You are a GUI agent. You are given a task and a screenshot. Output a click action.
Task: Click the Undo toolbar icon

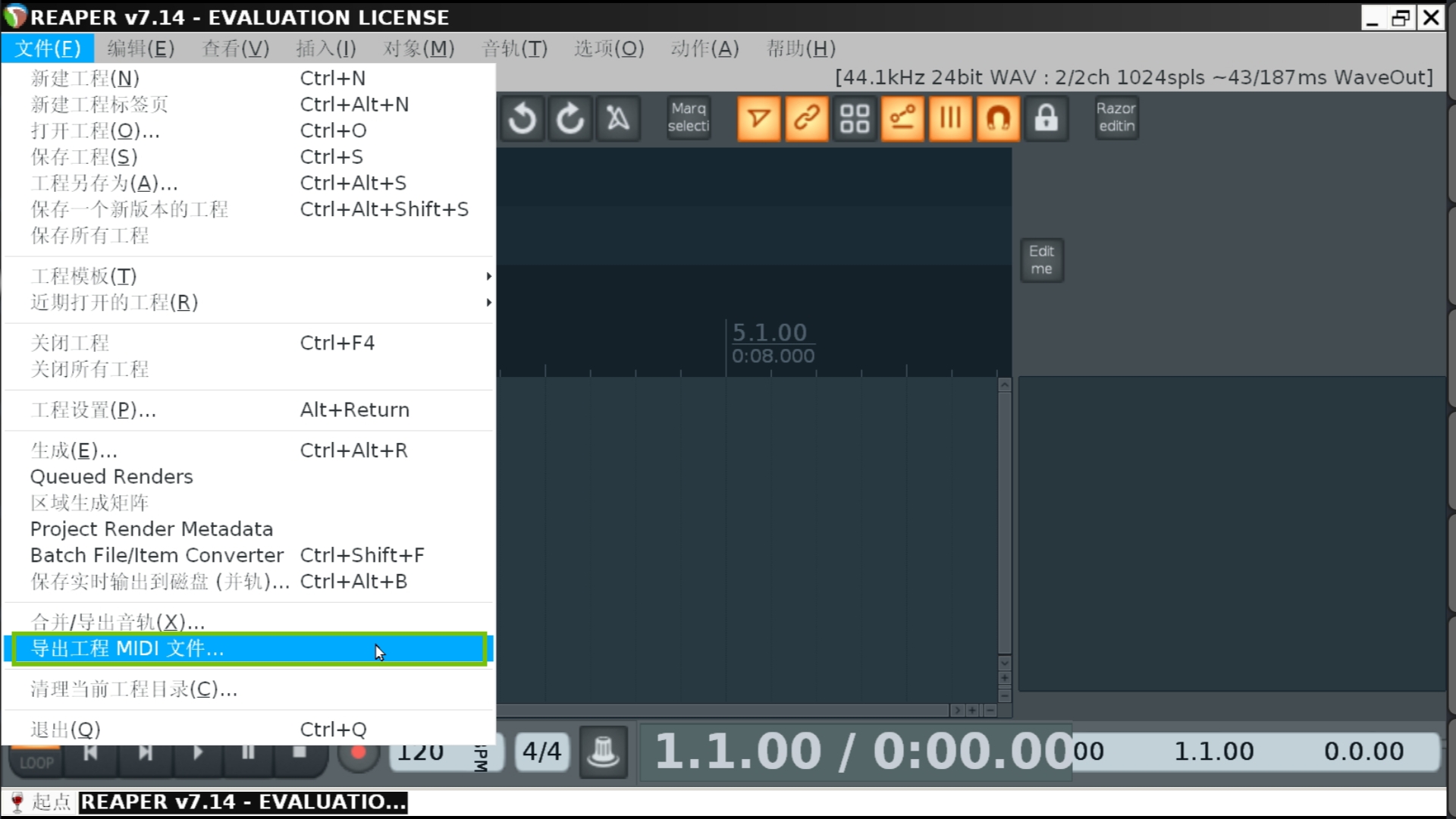tap(522, 119)
